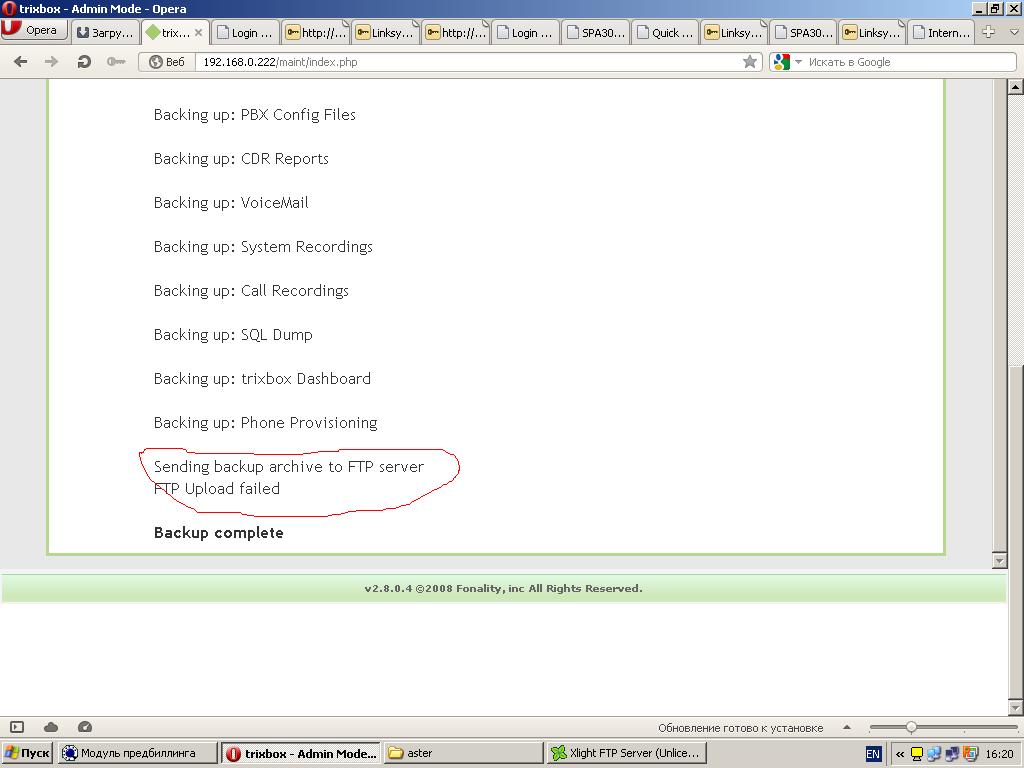Open Модуль предбиллинга from the taskbar
Screen dimensions: 1024x768
click(137, 753)
